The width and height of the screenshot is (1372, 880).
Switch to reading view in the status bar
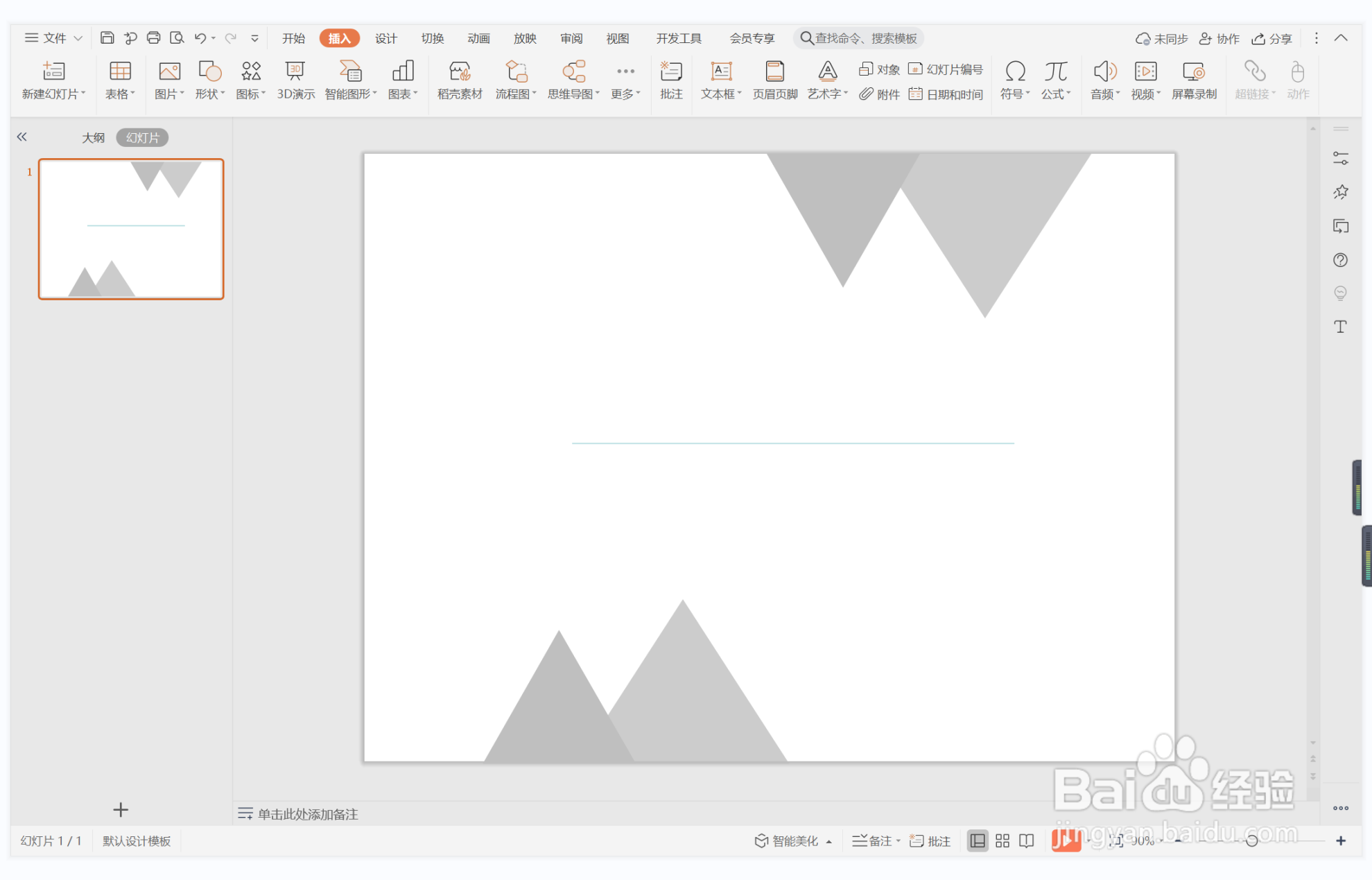click(1027, 841)
